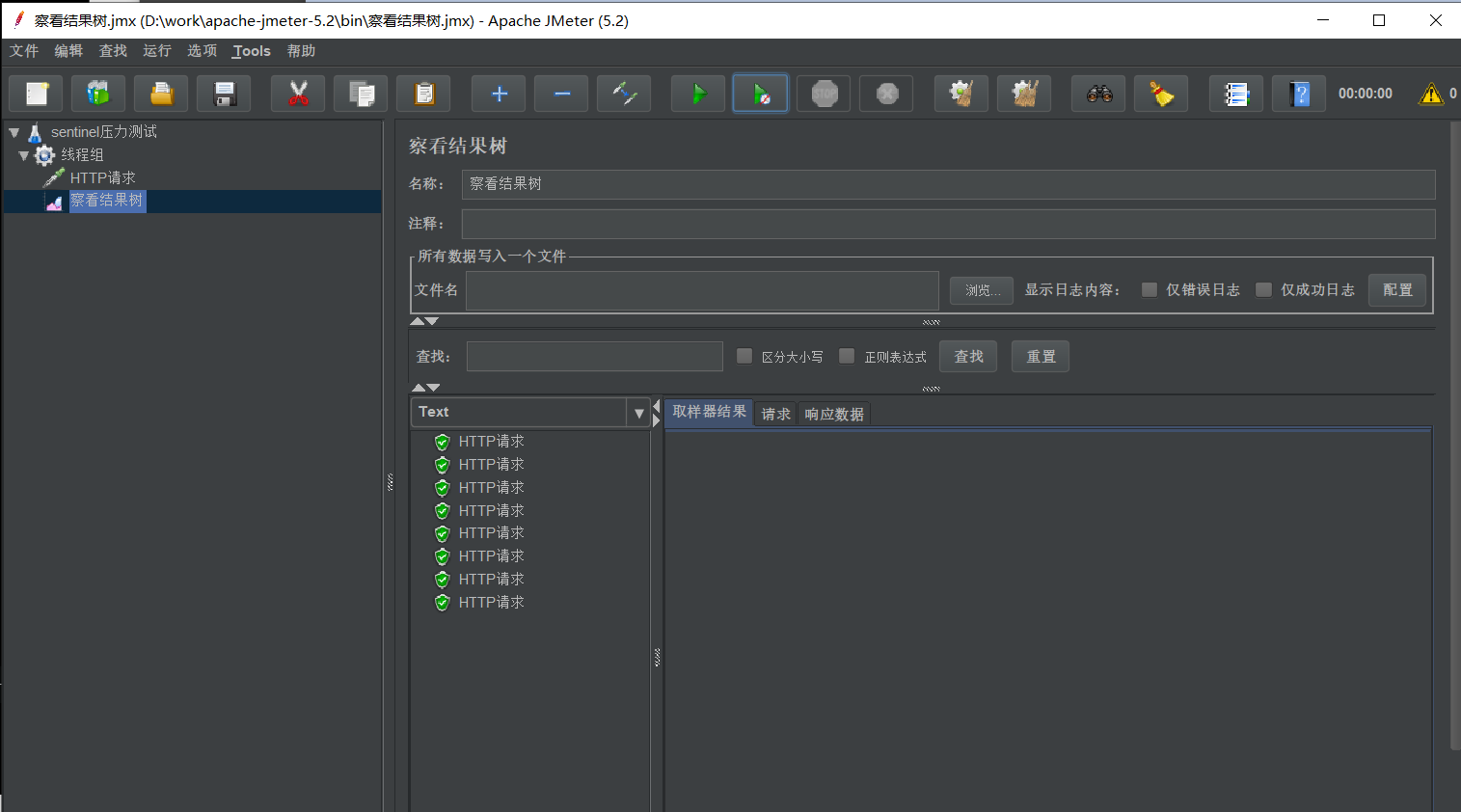Open the 帮助 menu
The height and width of the screenshot is (812, 1461).
(301, 51)
